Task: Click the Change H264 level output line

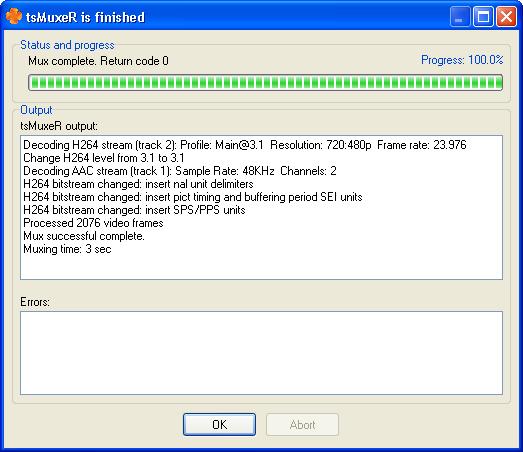Action: point(104,158)
